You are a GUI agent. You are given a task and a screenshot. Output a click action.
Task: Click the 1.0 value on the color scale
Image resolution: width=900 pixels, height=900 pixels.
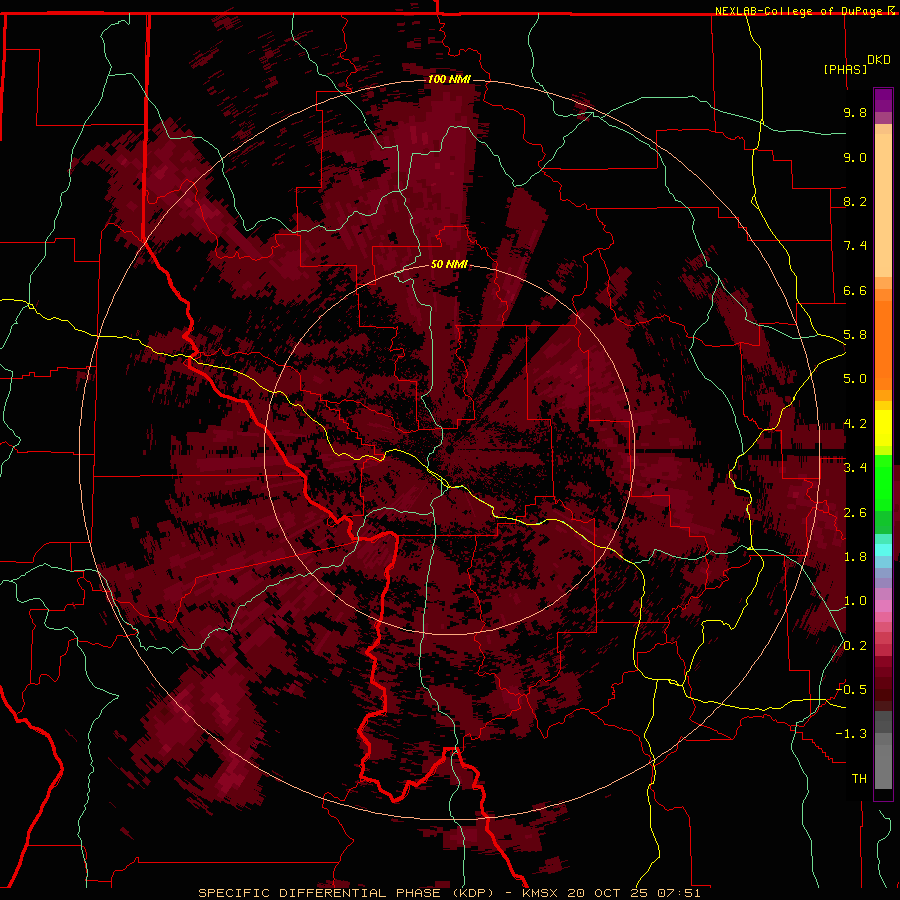click(855, 601)
